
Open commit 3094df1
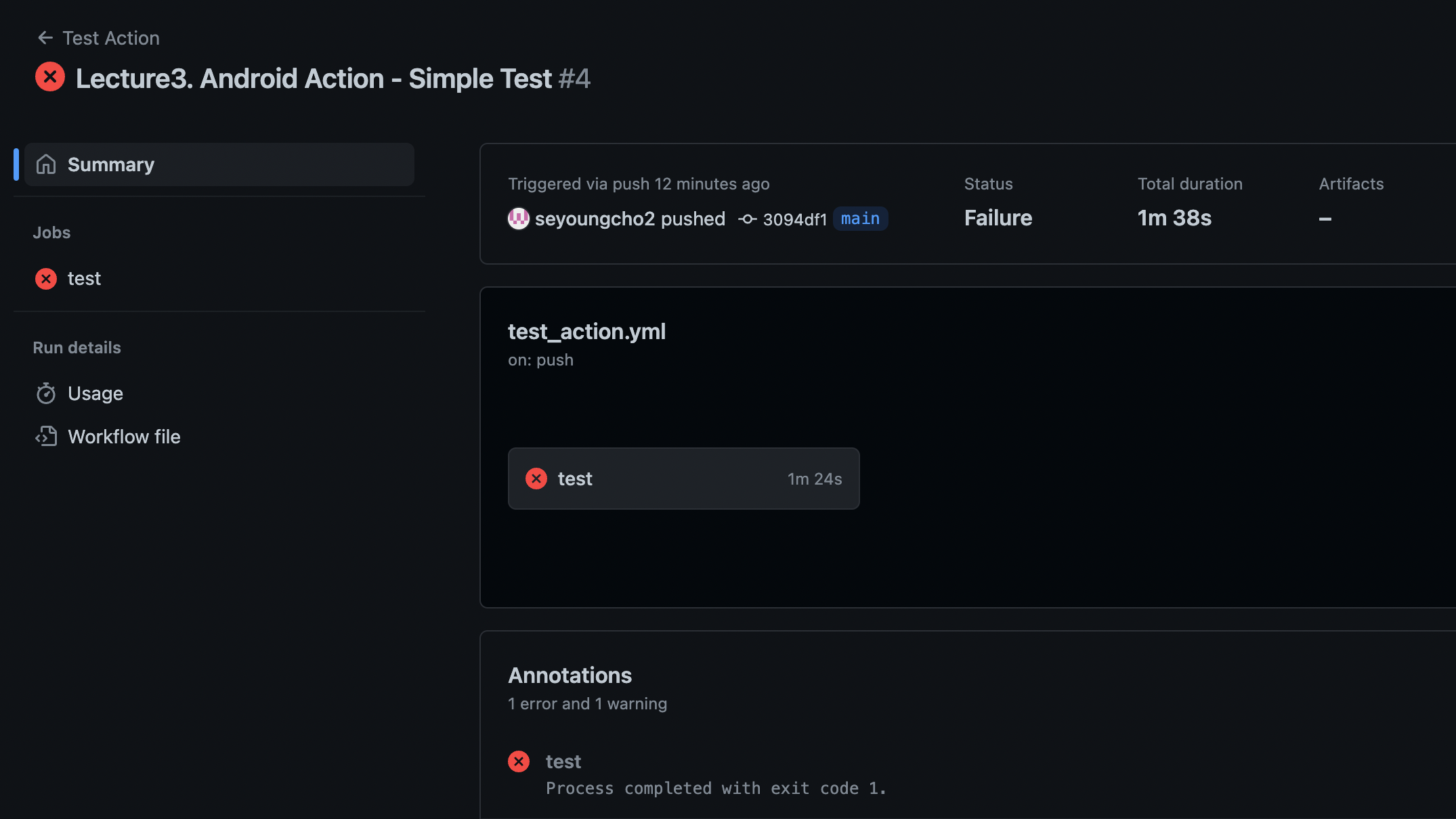pos(794,219)
